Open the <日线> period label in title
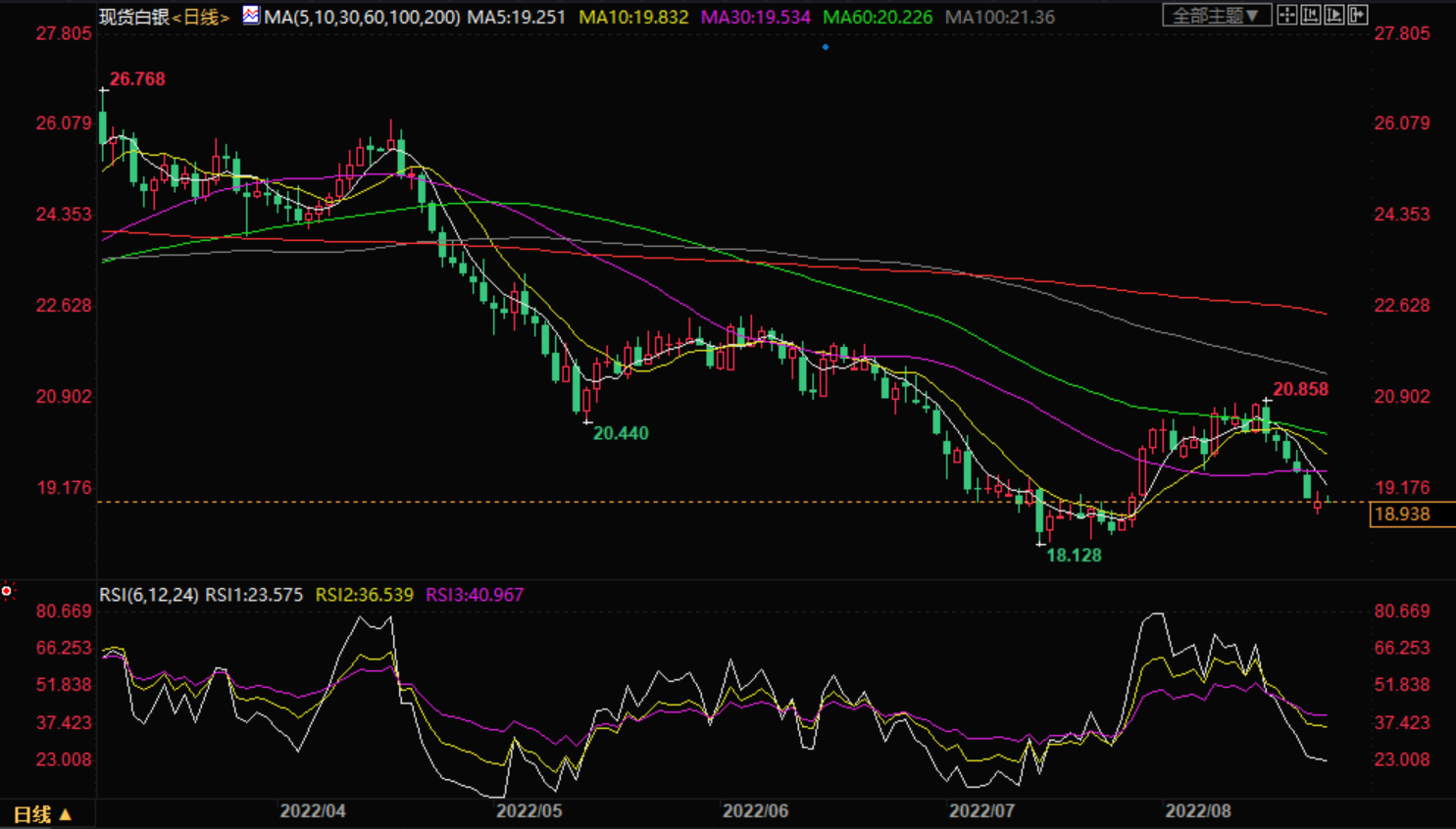This screenshot has height=829, width=1456. (x=201, y=17)
